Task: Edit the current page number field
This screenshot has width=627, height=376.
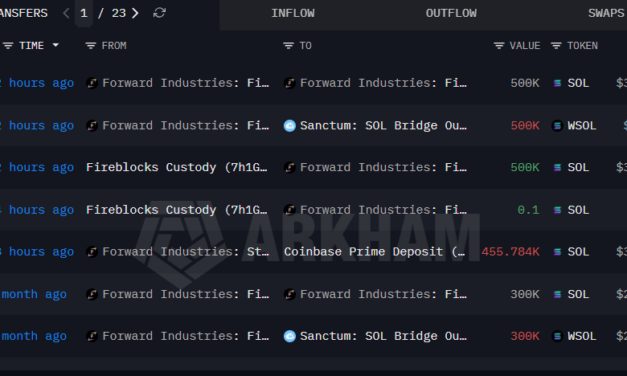Action: click(84, 13)
